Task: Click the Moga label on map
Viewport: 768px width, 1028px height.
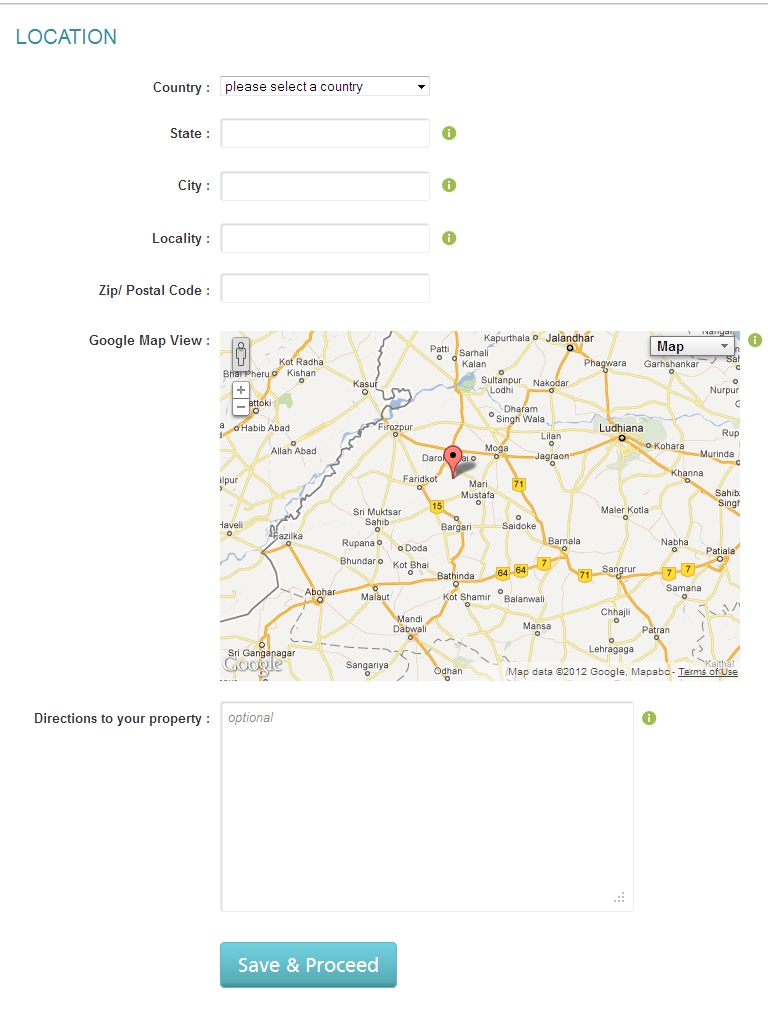Action: (x=496, y=448)
